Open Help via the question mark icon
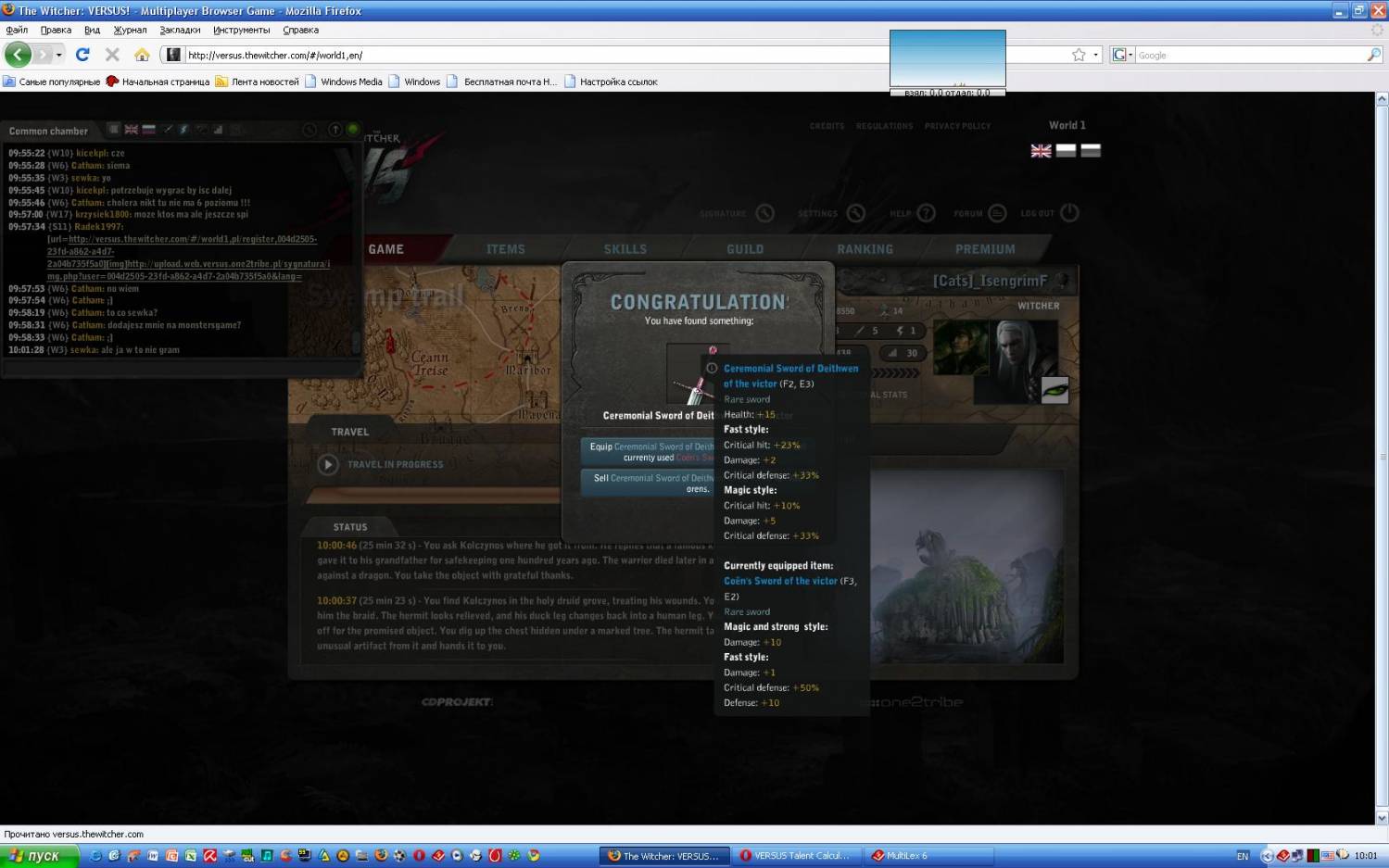Screen dimensions: 1389x868 point(926,213)
